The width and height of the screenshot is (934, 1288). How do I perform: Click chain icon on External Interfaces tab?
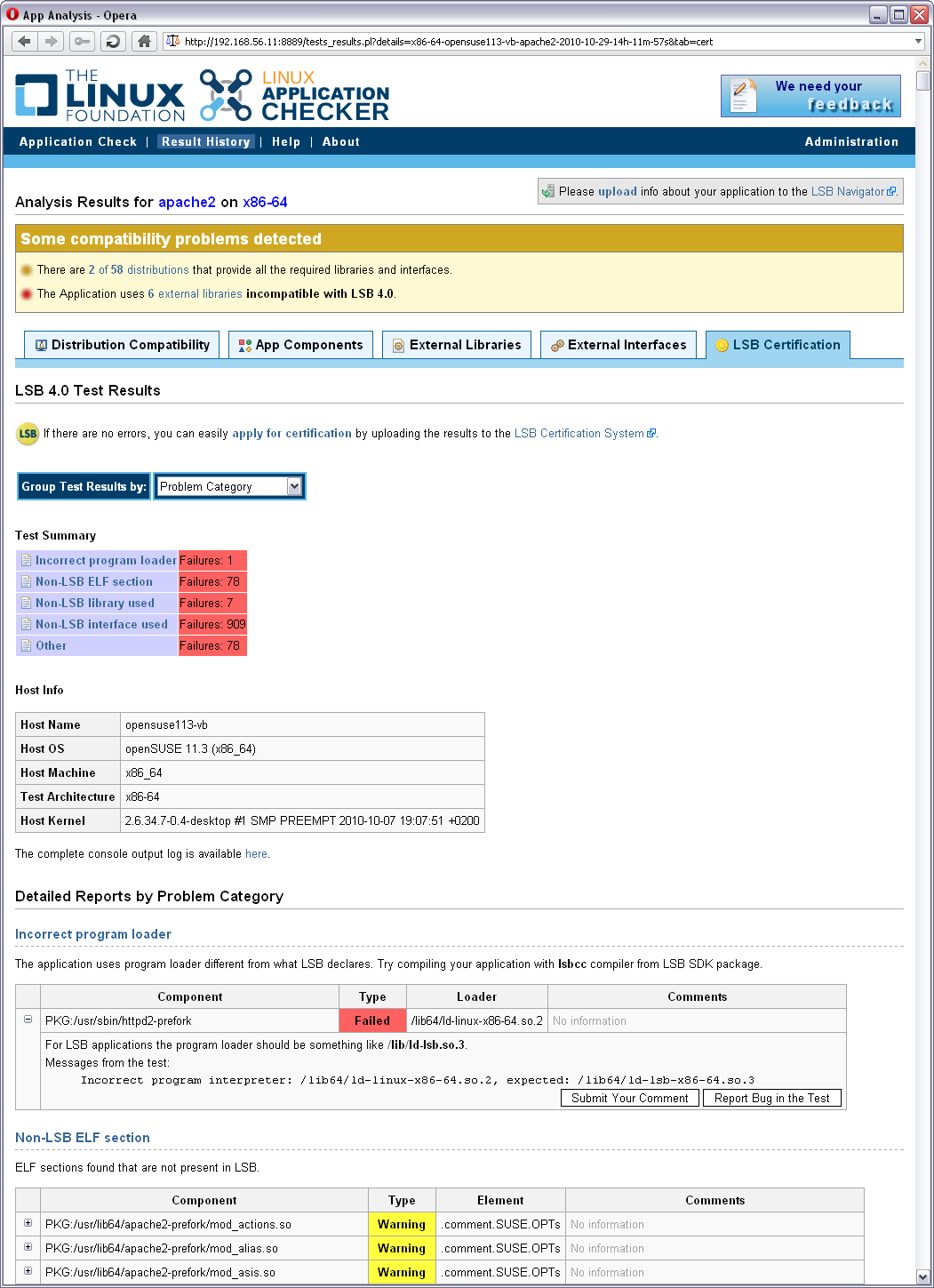(557, 346)
